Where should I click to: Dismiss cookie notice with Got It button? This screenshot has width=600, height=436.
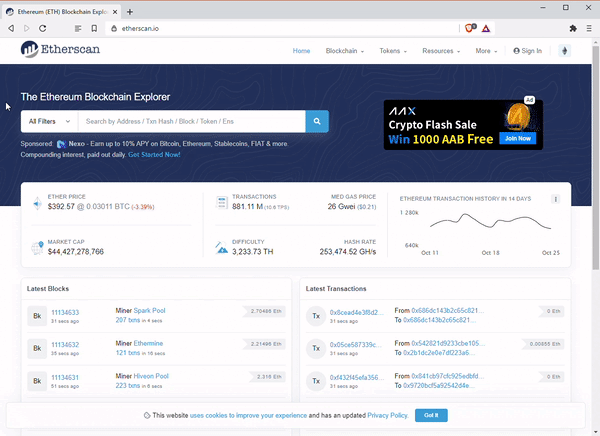431,415
